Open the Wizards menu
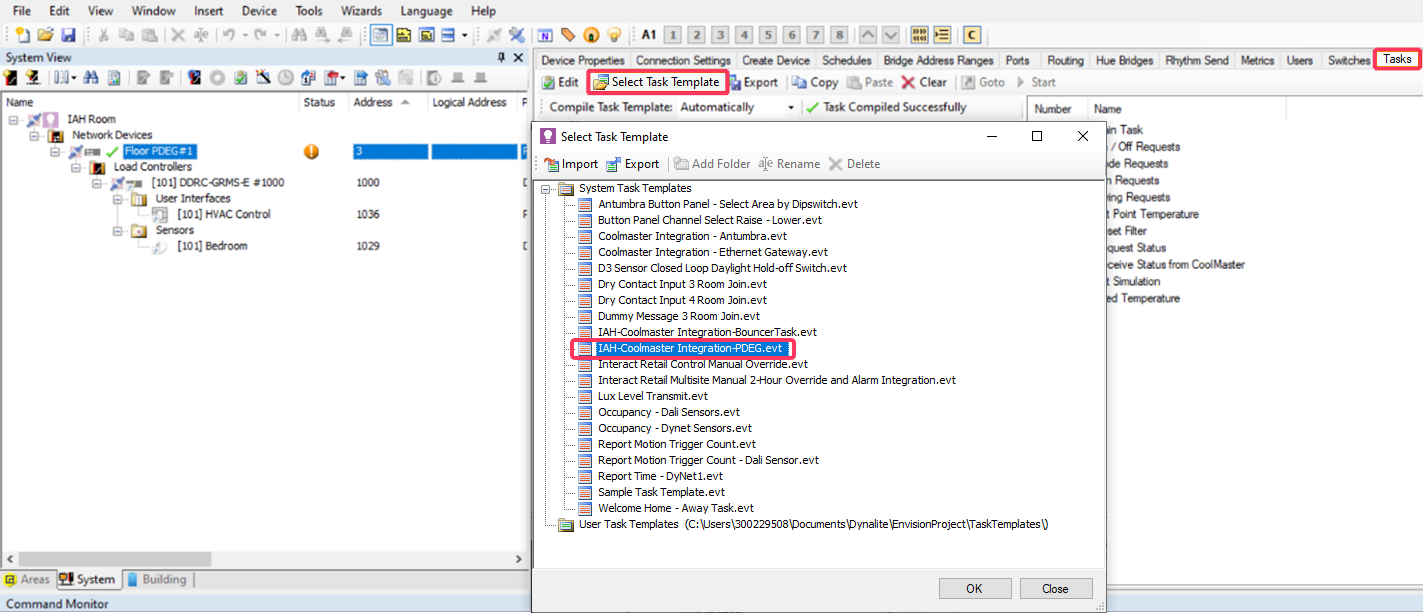Screen dimensions: 1423x613 361,11
